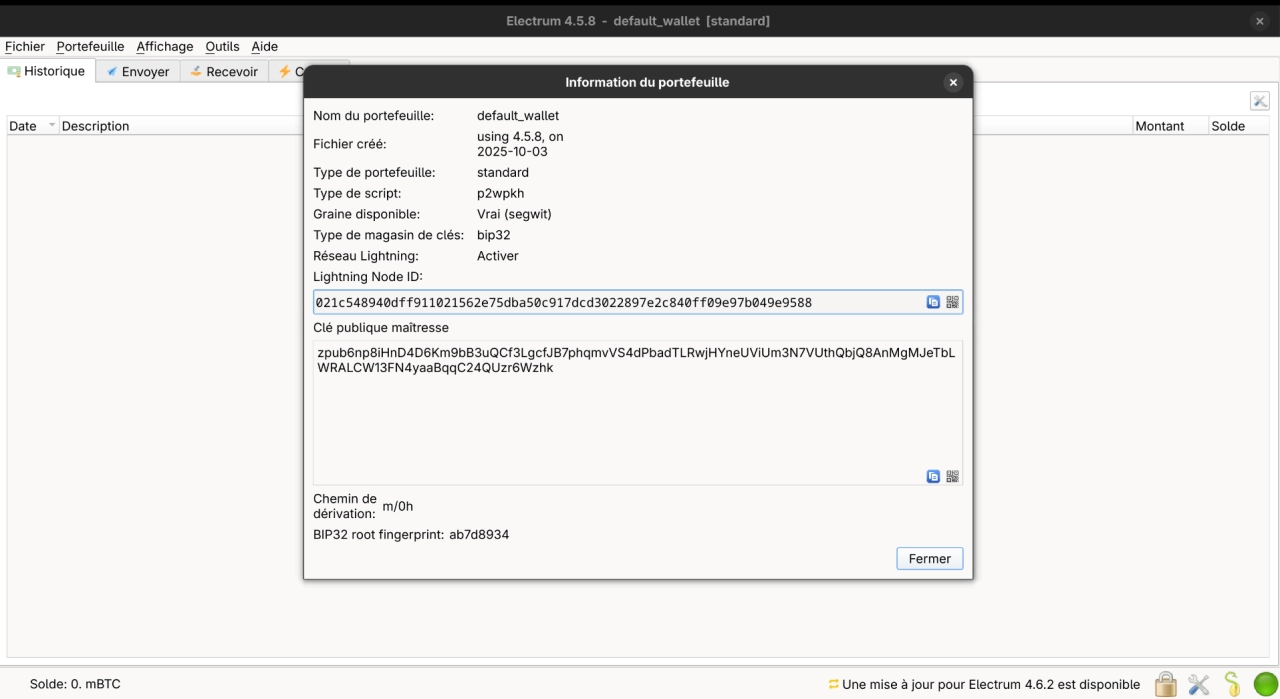Click the Activer Lightning network value
This screenshot has height=699, width=1280.
498,256
